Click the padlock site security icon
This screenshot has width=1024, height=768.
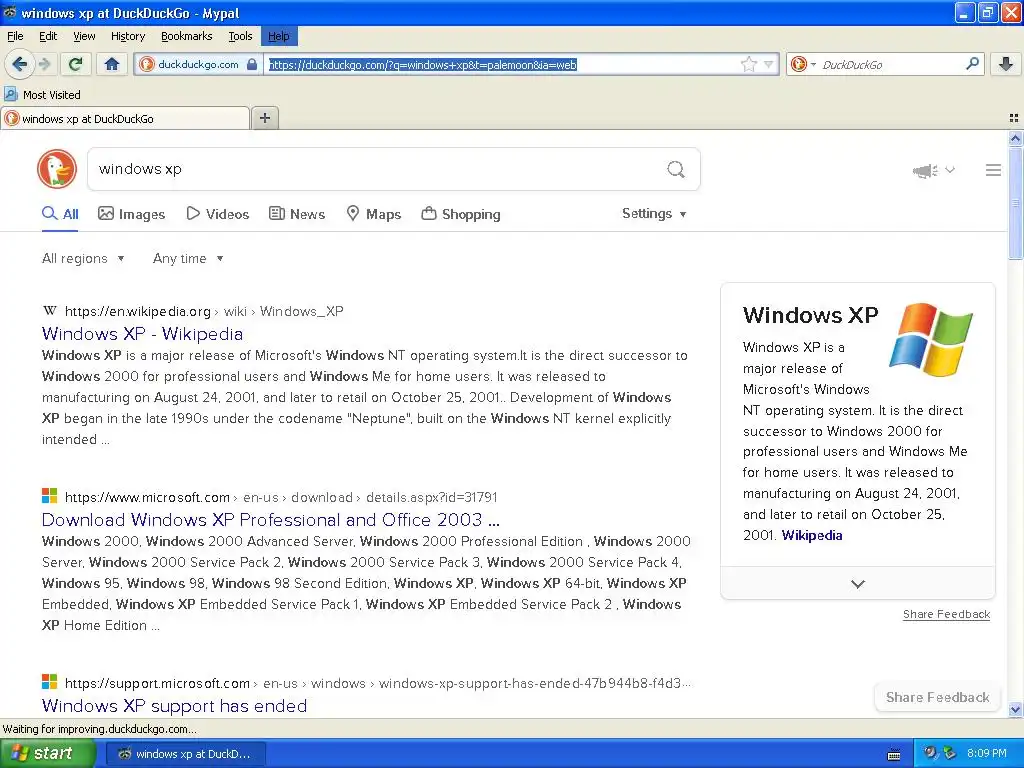[x=252, y=64]
